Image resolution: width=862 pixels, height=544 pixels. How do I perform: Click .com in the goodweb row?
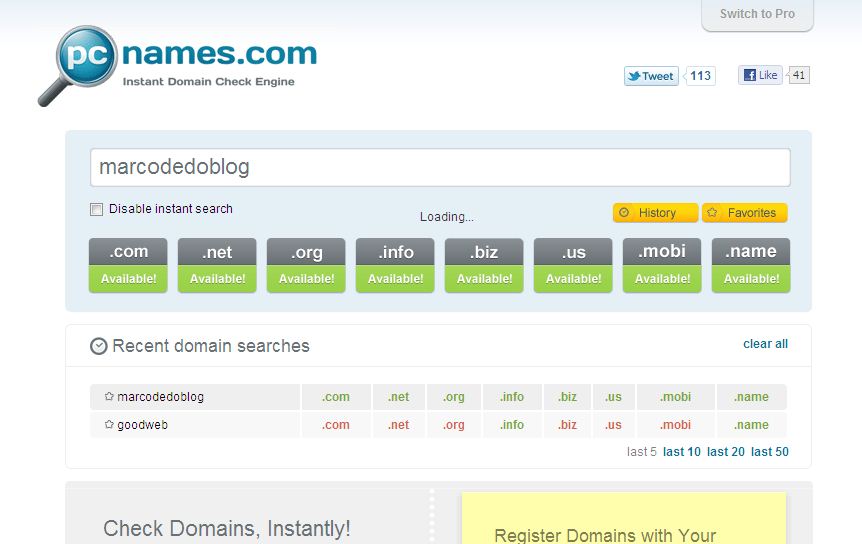pos(336,425)
